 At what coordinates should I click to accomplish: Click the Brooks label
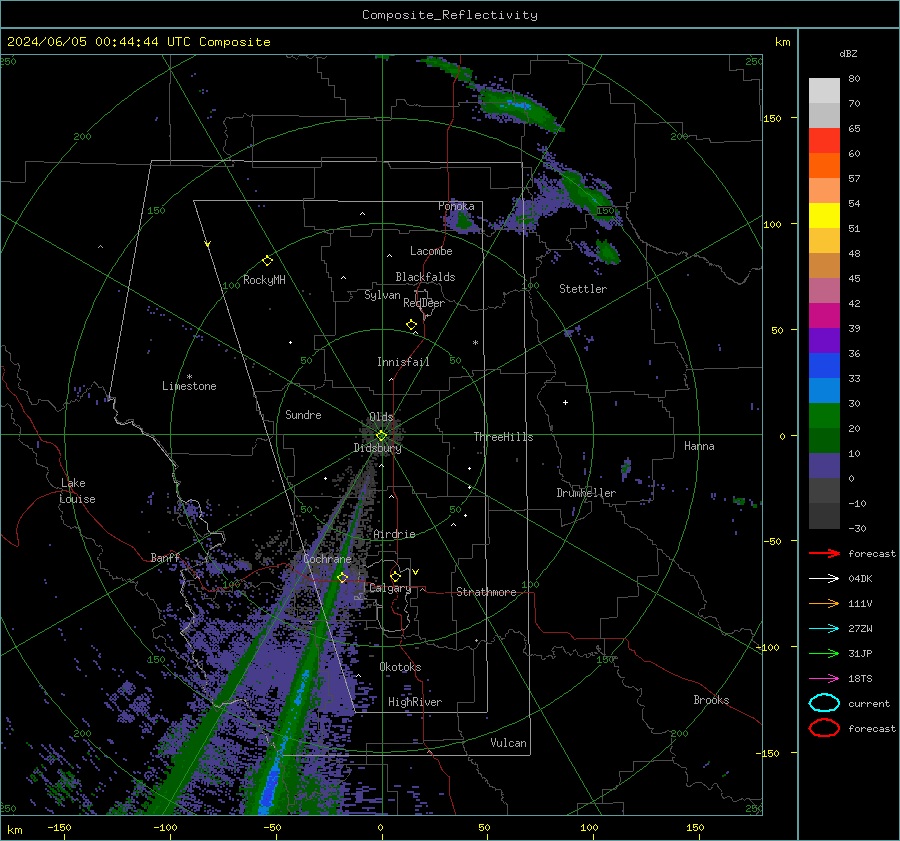click(711, 700)
